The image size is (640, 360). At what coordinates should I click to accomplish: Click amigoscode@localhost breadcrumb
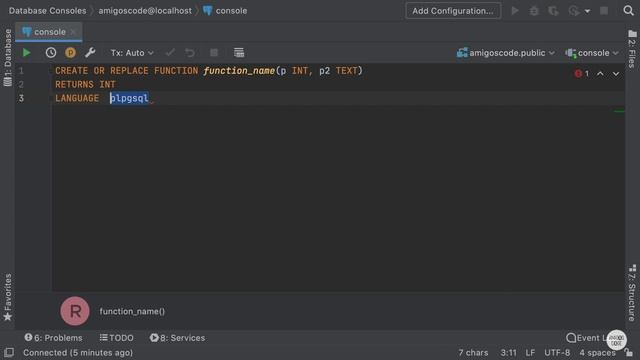(145, 11)
